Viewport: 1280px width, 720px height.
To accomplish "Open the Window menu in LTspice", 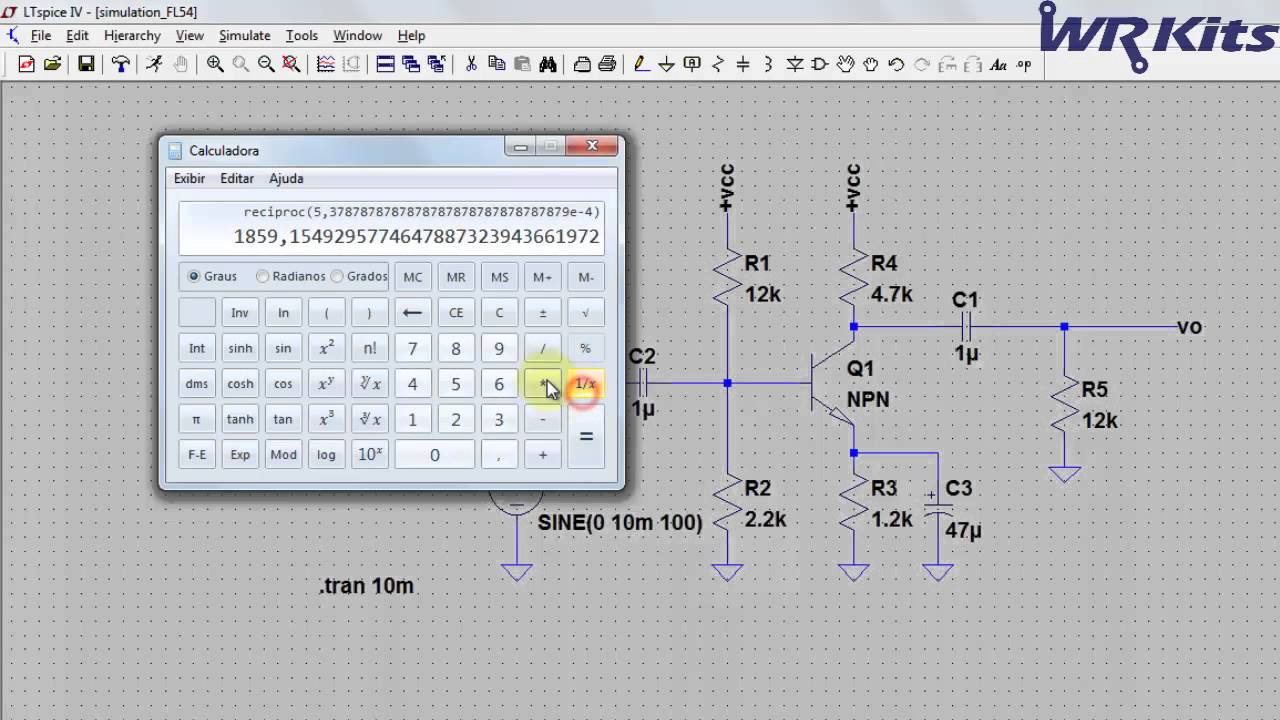I will [x=357, y=35].
